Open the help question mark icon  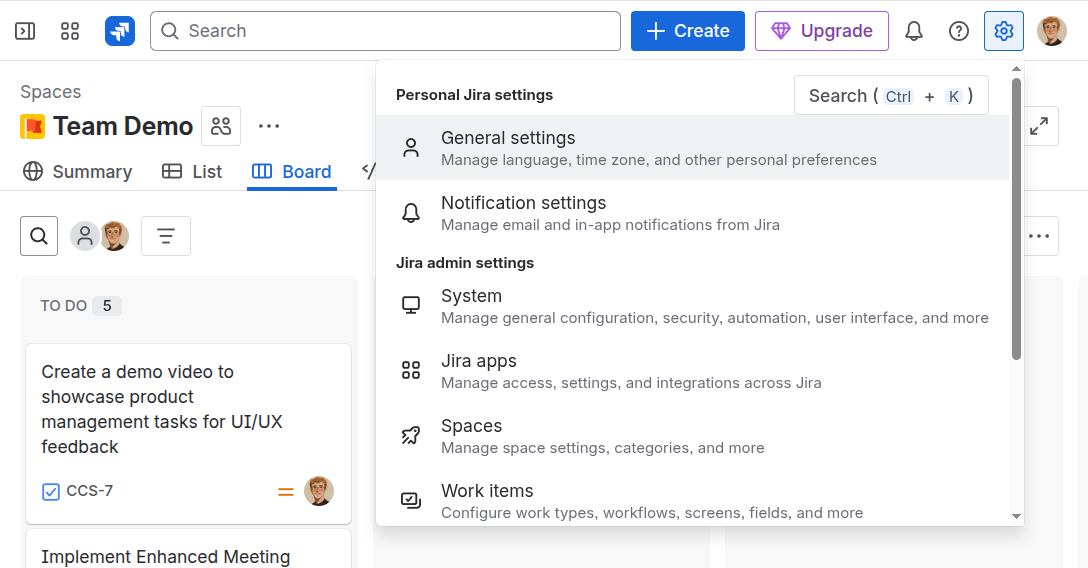[958, 31]
